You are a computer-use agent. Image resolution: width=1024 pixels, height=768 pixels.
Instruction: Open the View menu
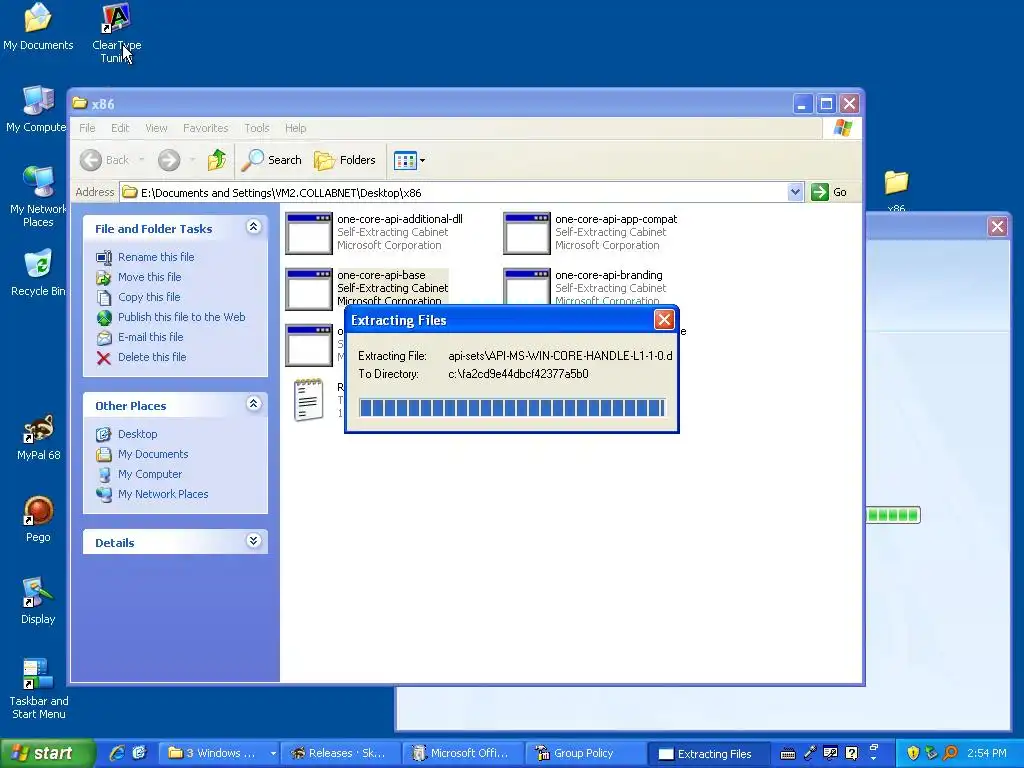point(156,128)
